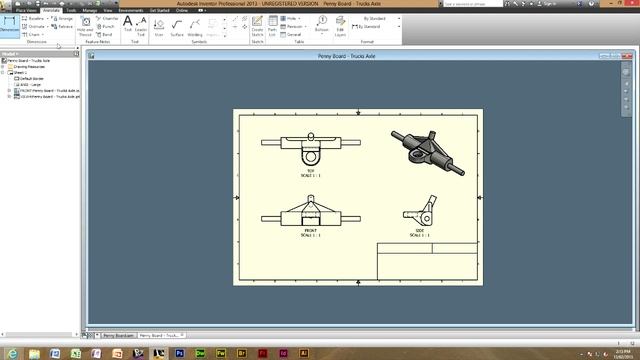Open Adobe Bridge from the taskbar
The width and height of the screenshot is (640, 360).
coord(242,353)
